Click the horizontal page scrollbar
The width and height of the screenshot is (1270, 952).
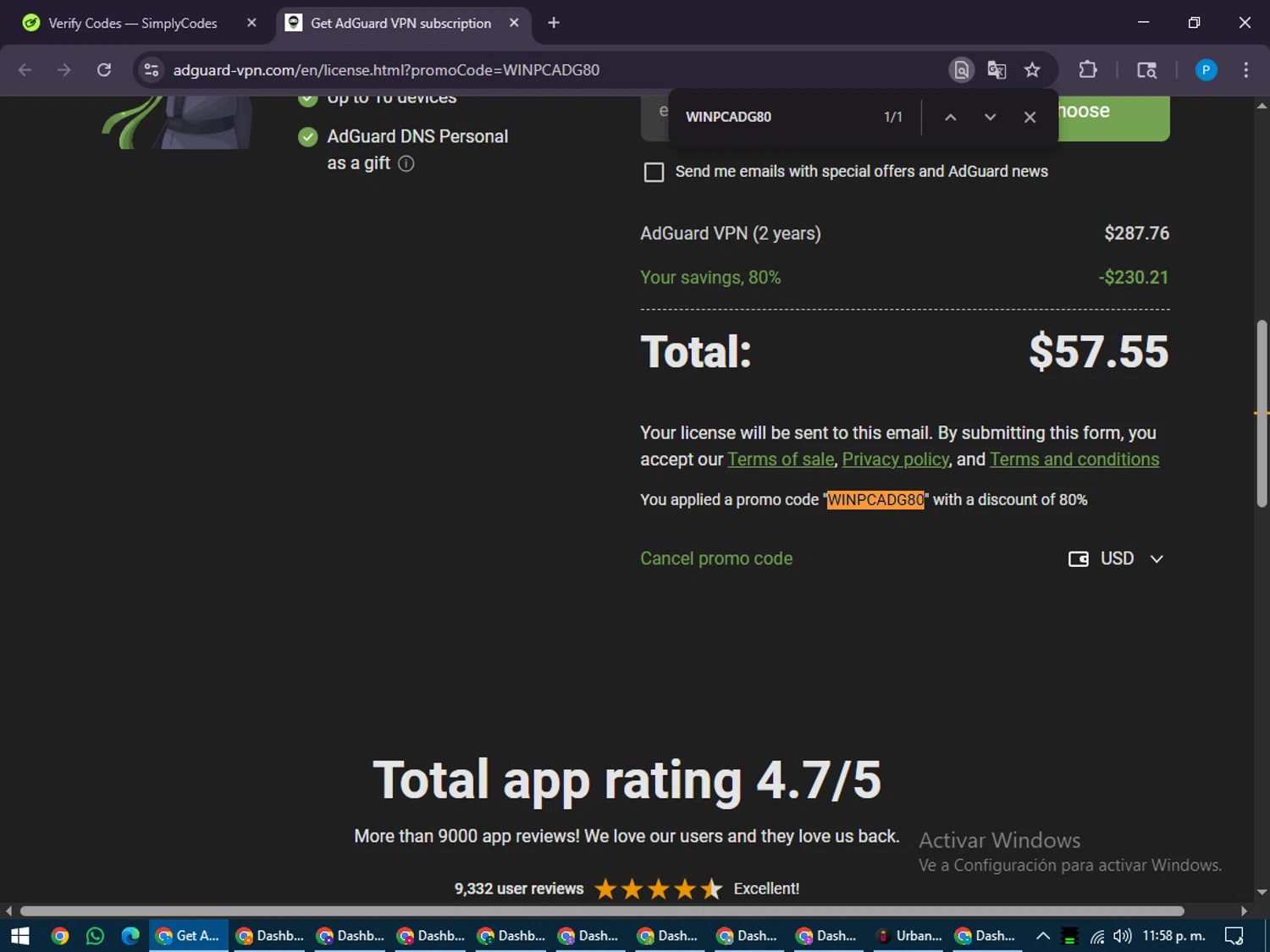click(x=602, y=911)
